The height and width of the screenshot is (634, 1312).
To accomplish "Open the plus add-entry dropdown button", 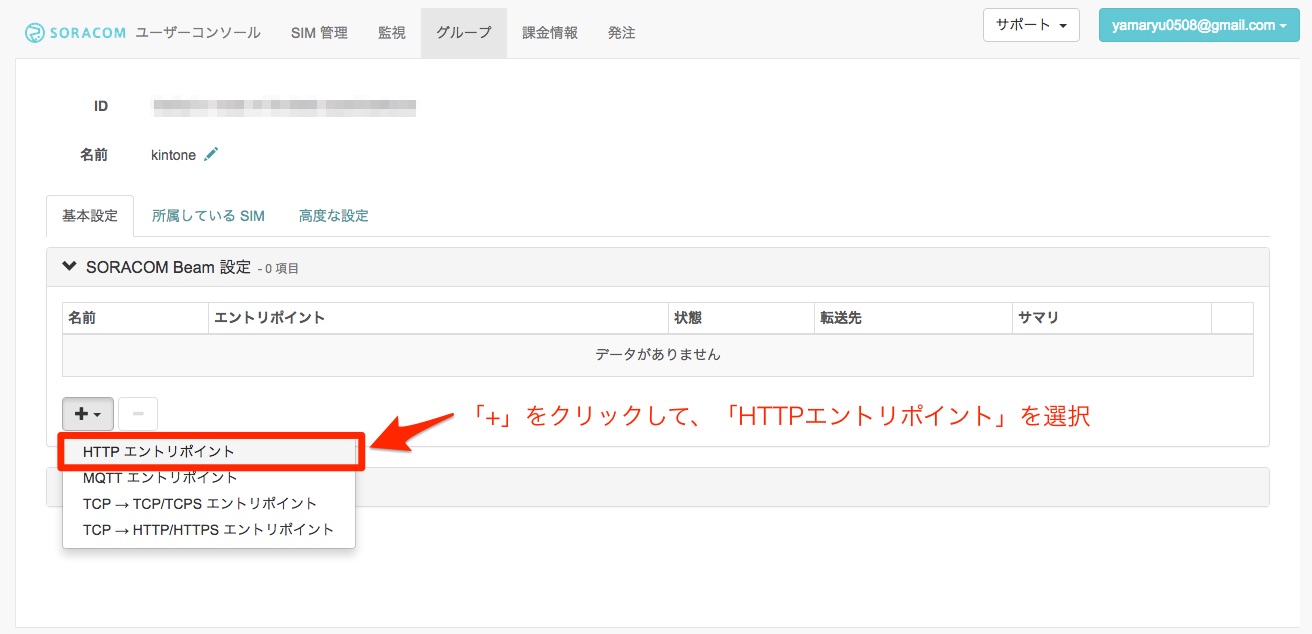I will click(x=88, y=413).
